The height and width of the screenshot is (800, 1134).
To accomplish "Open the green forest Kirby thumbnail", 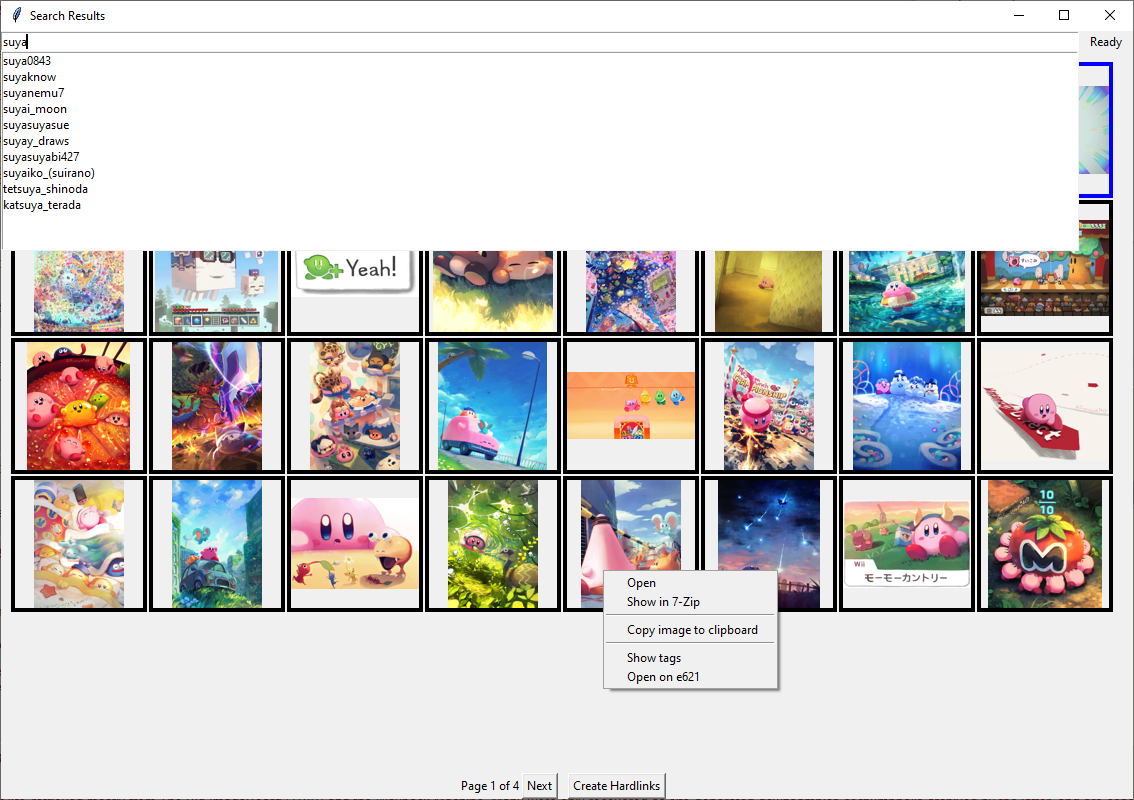I will (493, 544).
